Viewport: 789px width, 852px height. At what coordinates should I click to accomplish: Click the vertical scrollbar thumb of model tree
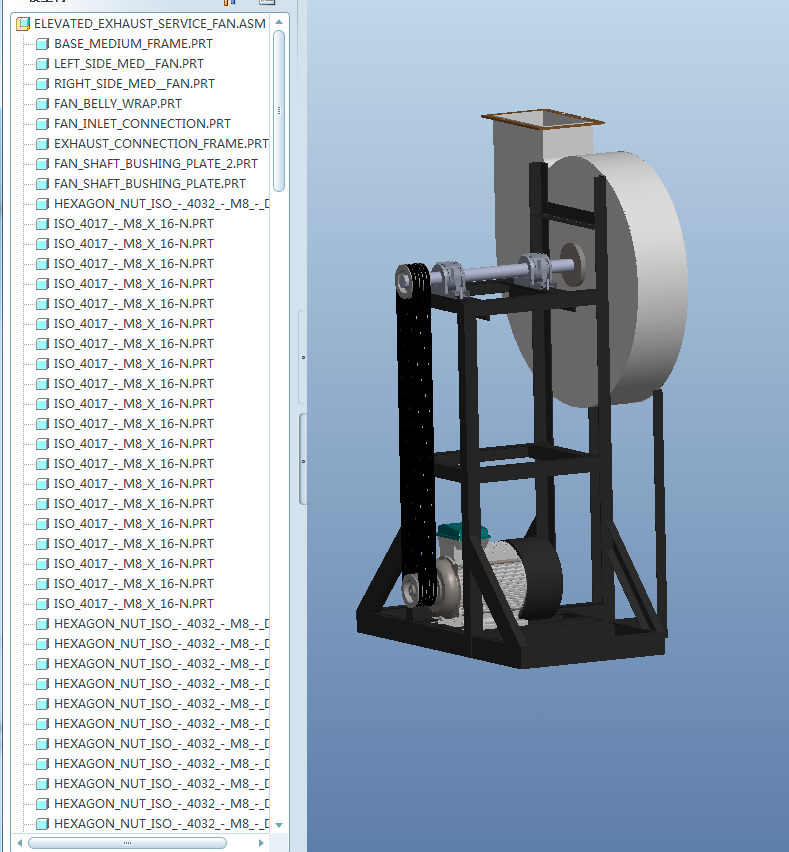(279, 111)
